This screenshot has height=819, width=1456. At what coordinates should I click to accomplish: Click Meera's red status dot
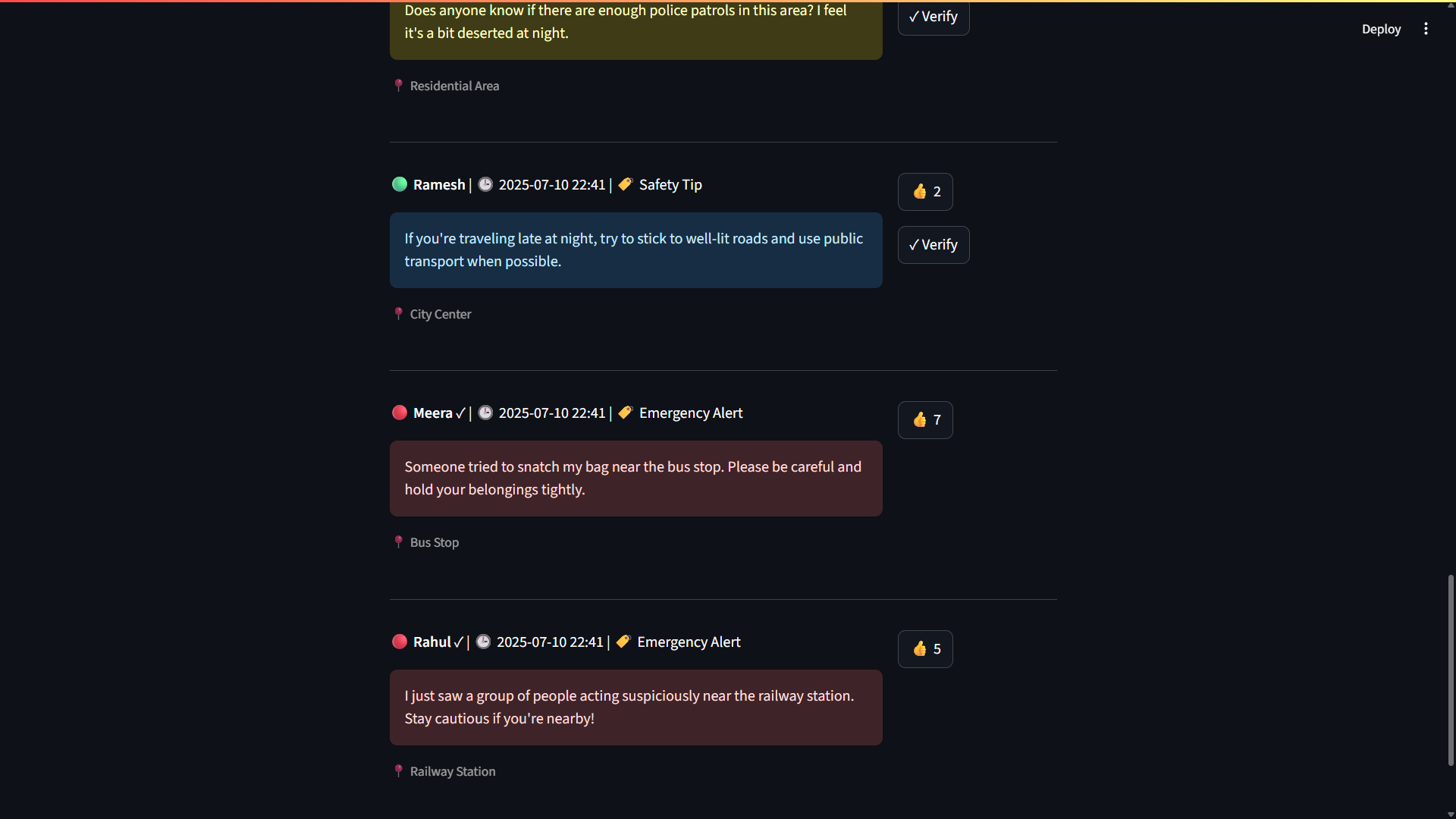pos(400,413)
